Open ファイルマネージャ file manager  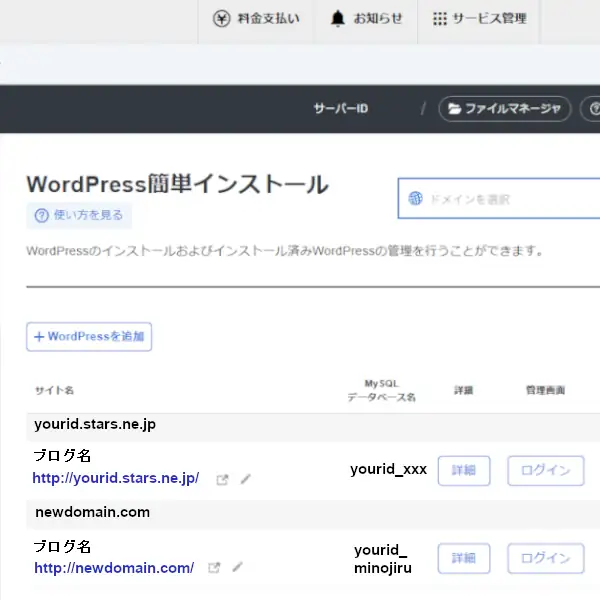(x=505, y=109)
